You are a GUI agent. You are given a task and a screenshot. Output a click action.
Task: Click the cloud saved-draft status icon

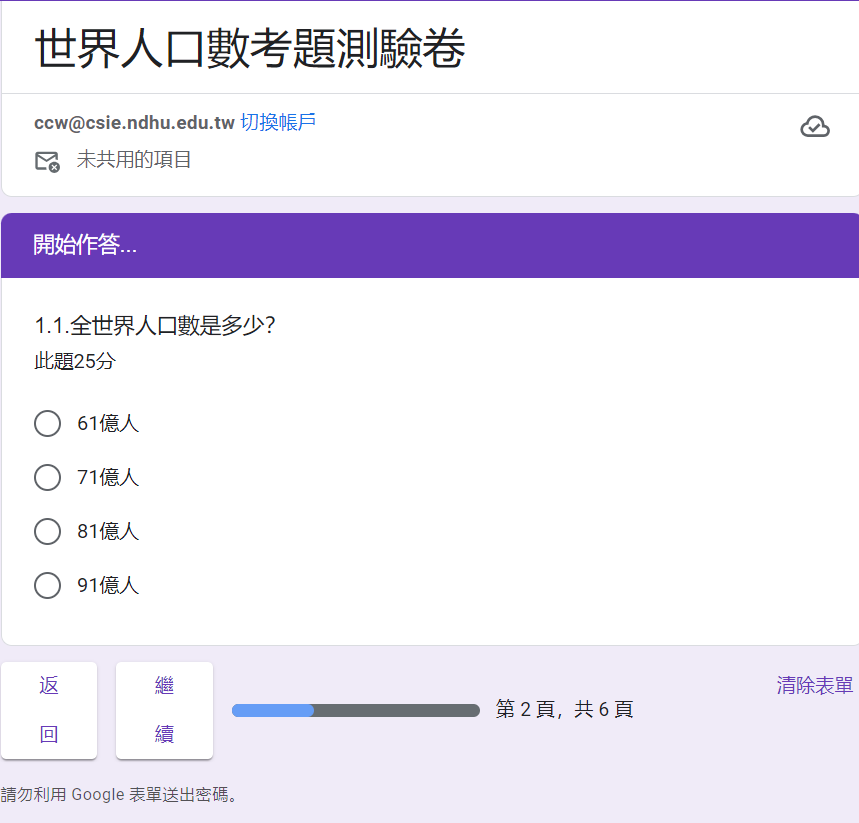pyautogui.click(x=815, y=127)
